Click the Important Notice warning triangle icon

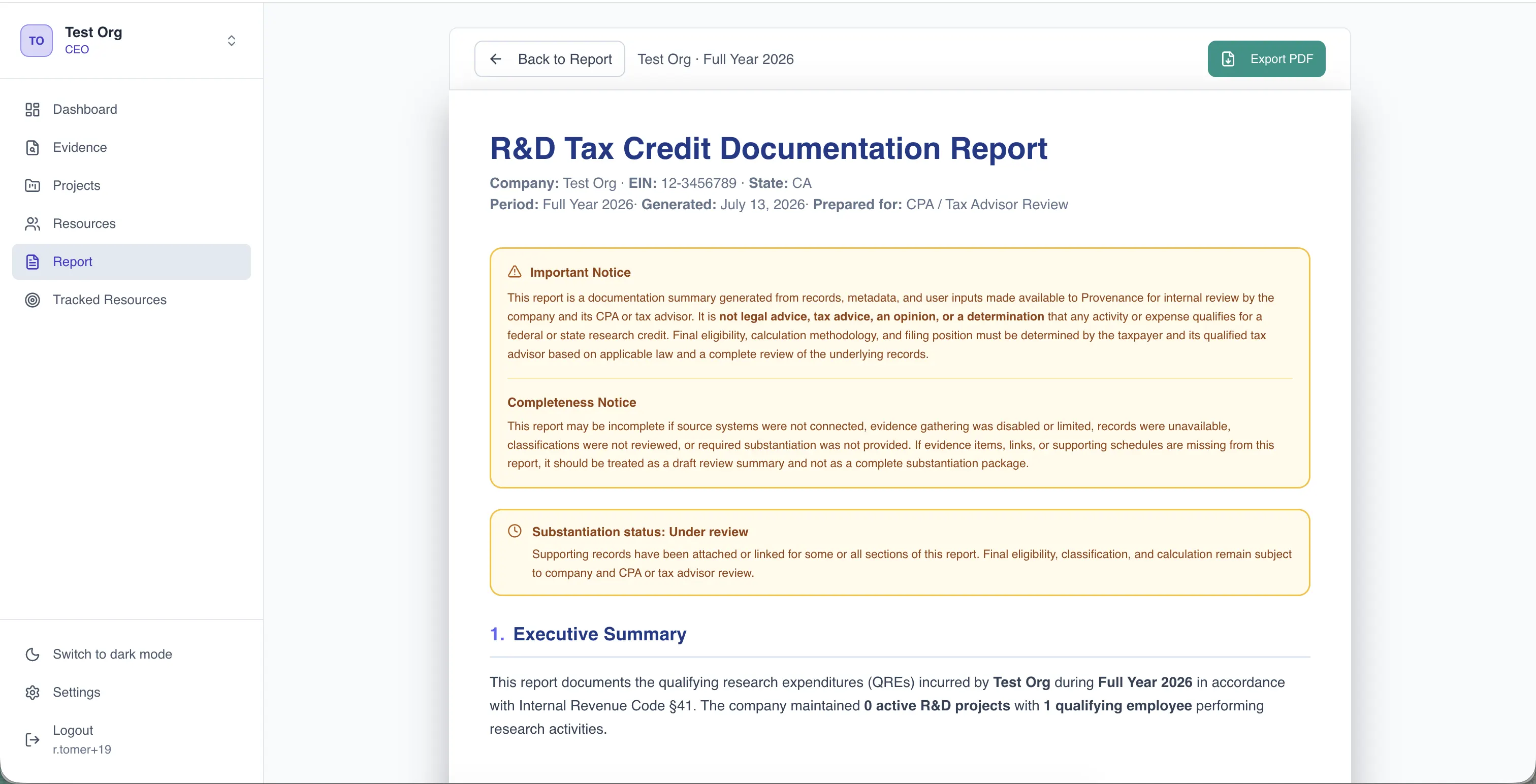point(515,272)
